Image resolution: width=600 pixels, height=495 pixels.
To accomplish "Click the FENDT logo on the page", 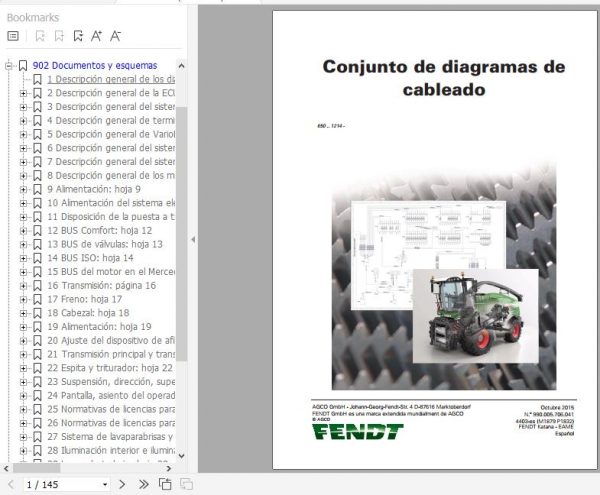I will [x=358, y=431].
